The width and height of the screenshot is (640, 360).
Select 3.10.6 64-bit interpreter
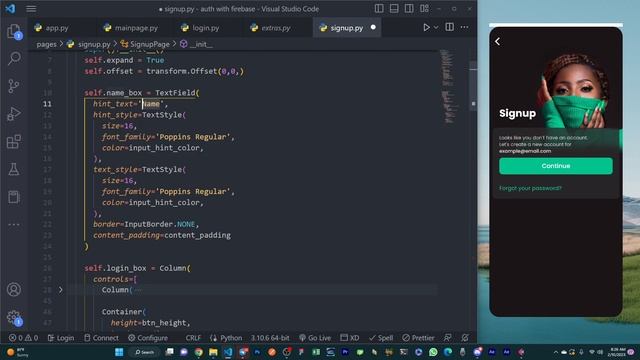point(270,338)
